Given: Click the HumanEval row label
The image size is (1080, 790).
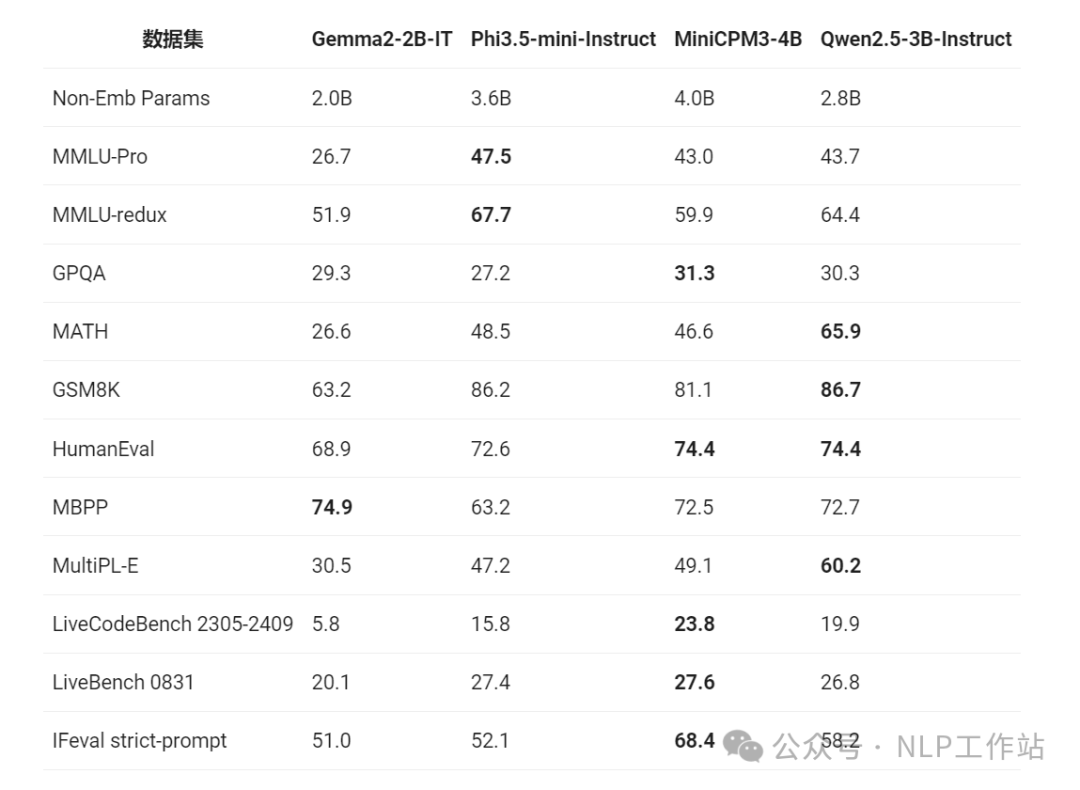Looking at the screenshot, I should (103, 449).
